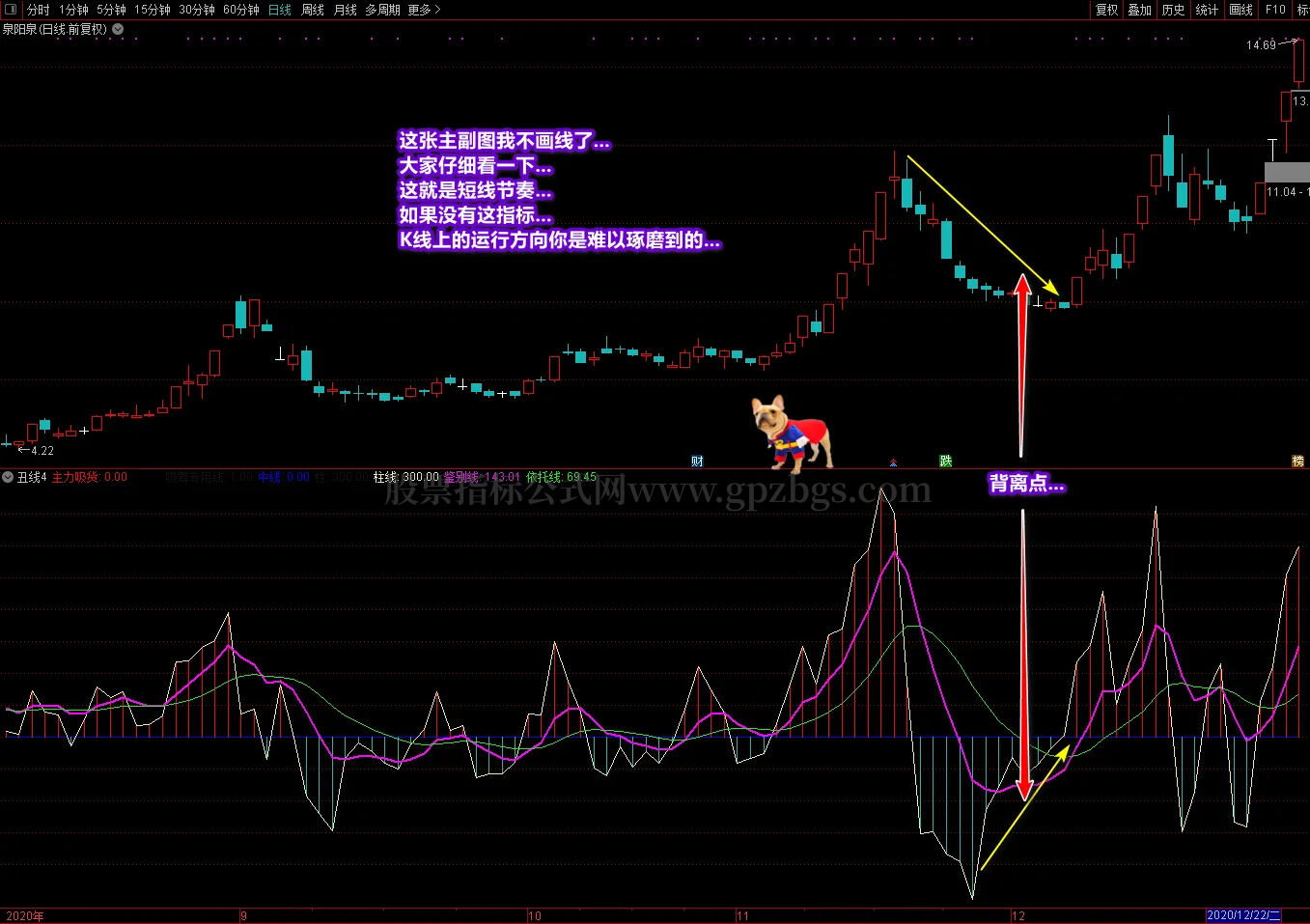The height and width of the screenshot is (924, 1310).
Task: Click the 4.22 low price label
Action: click(x=42, y=451)
